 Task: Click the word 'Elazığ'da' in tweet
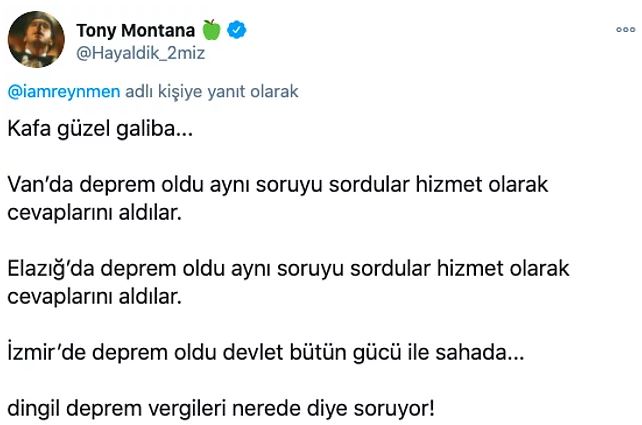click(52, 271)
